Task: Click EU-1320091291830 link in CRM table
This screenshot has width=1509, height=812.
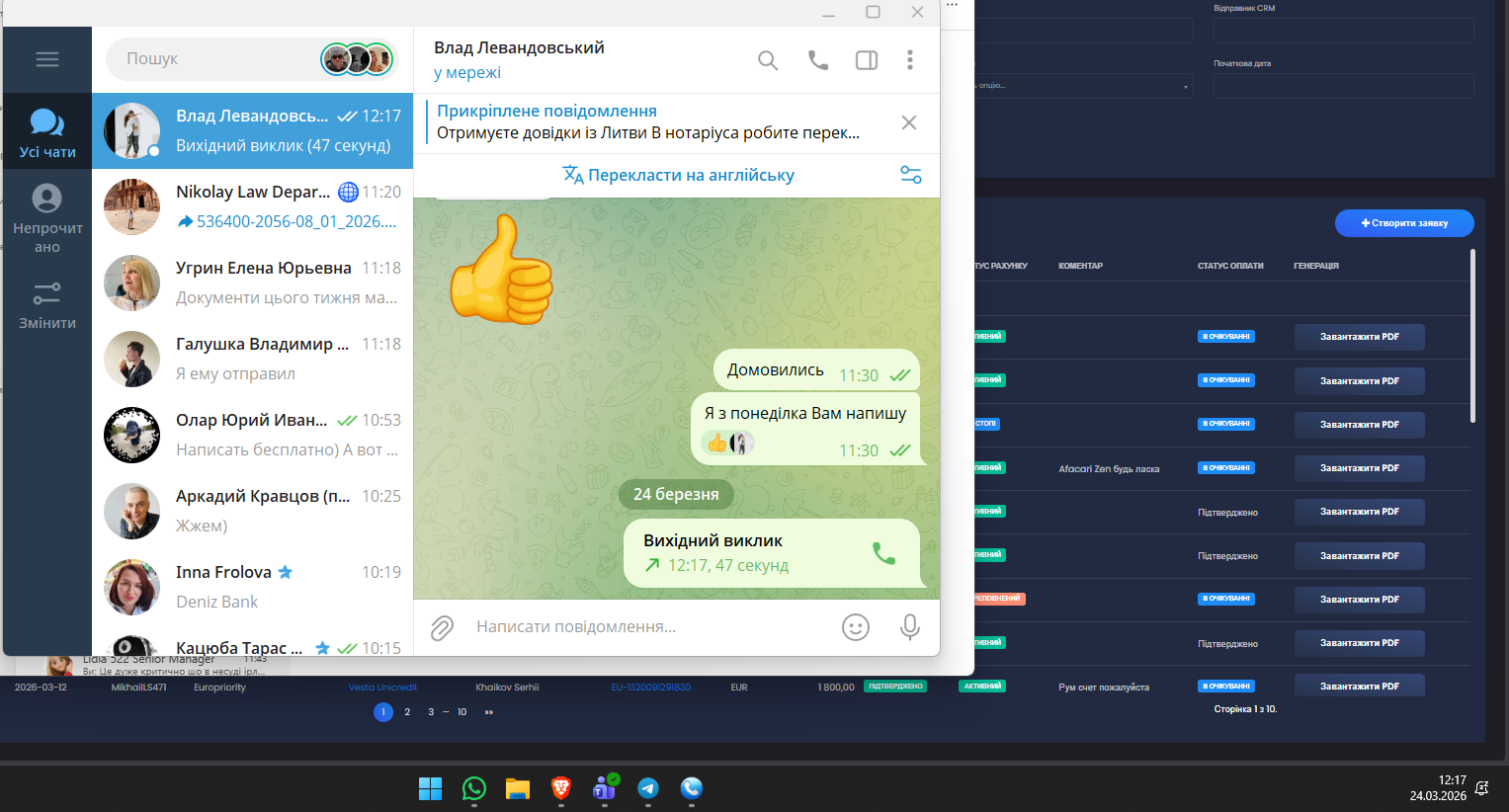Action: coord(651,687)
